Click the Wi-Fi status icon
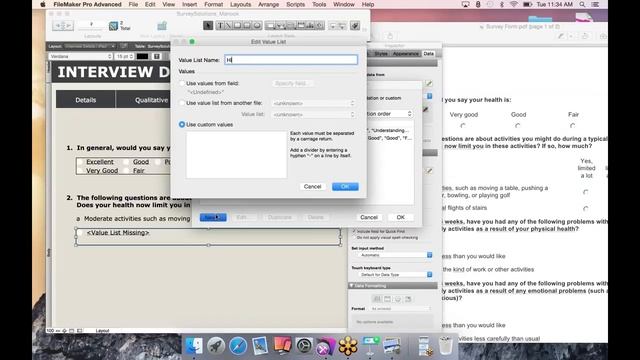Viewport: 640px width, 360px height. [514, 4]
